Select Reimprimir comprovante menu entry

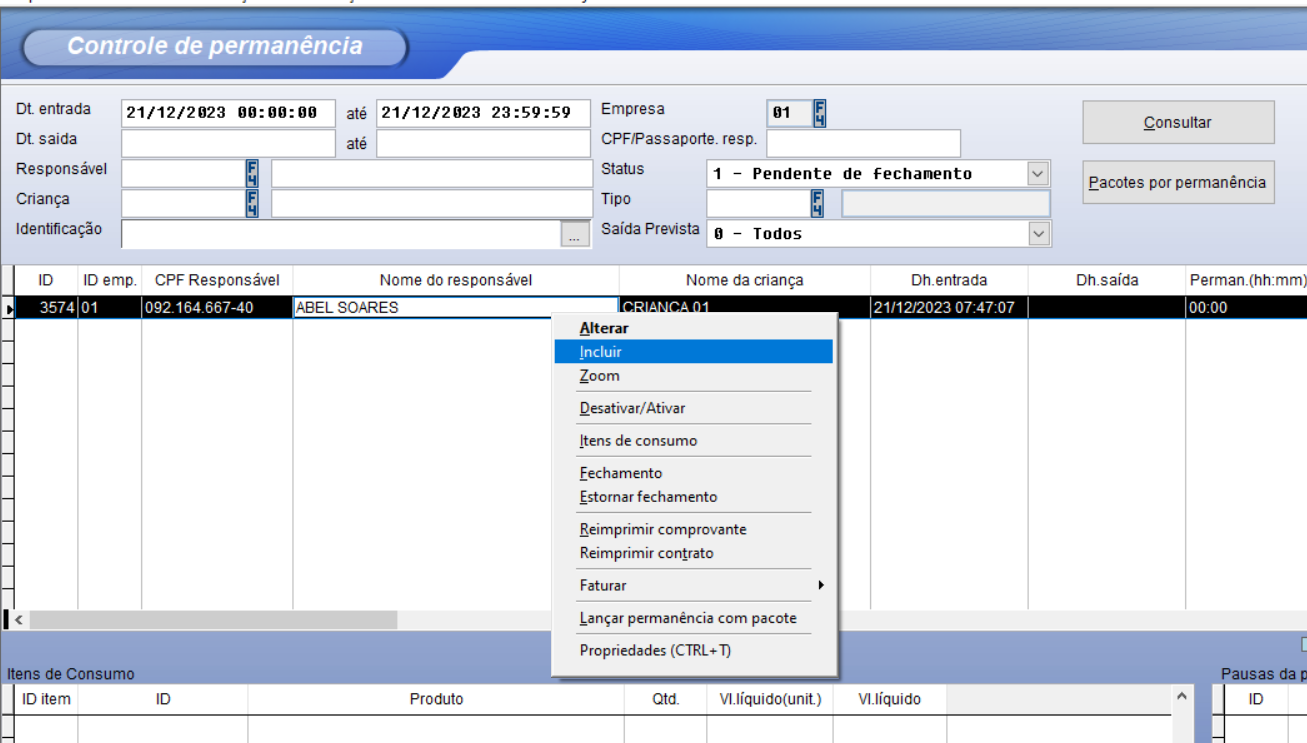(663, 529)
